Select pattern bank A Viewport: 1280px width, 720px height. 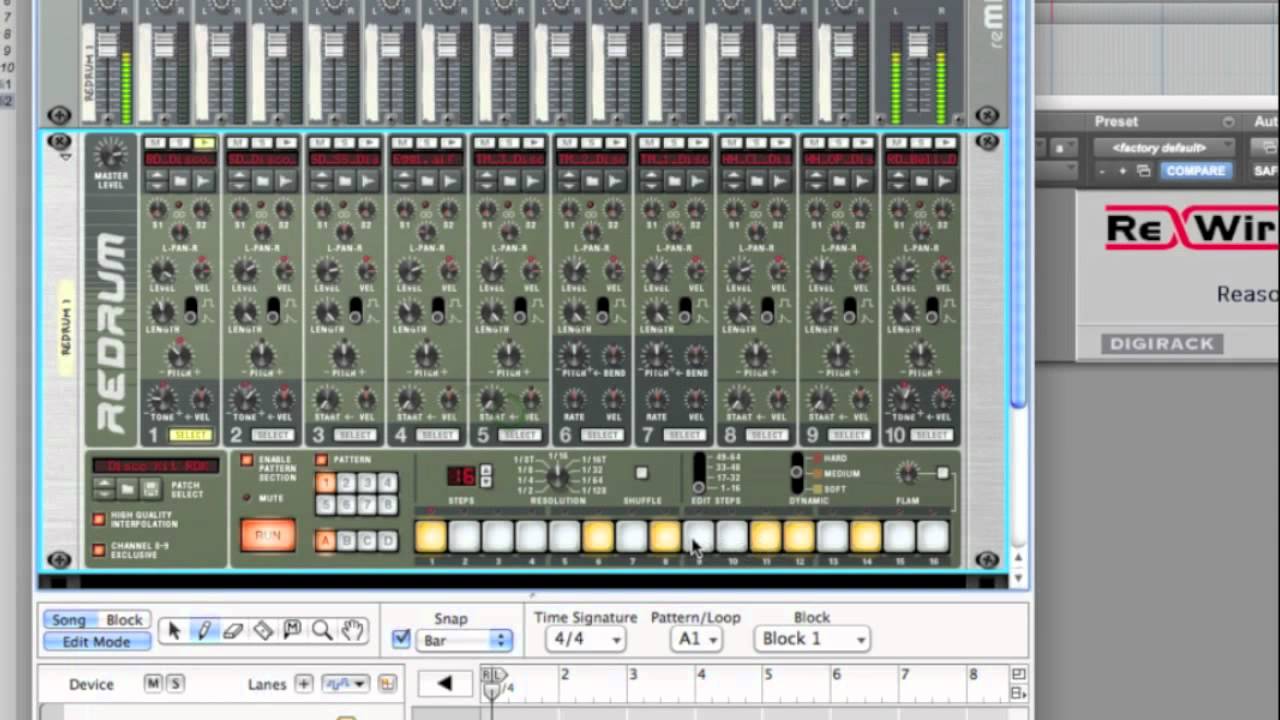point(324,541)
